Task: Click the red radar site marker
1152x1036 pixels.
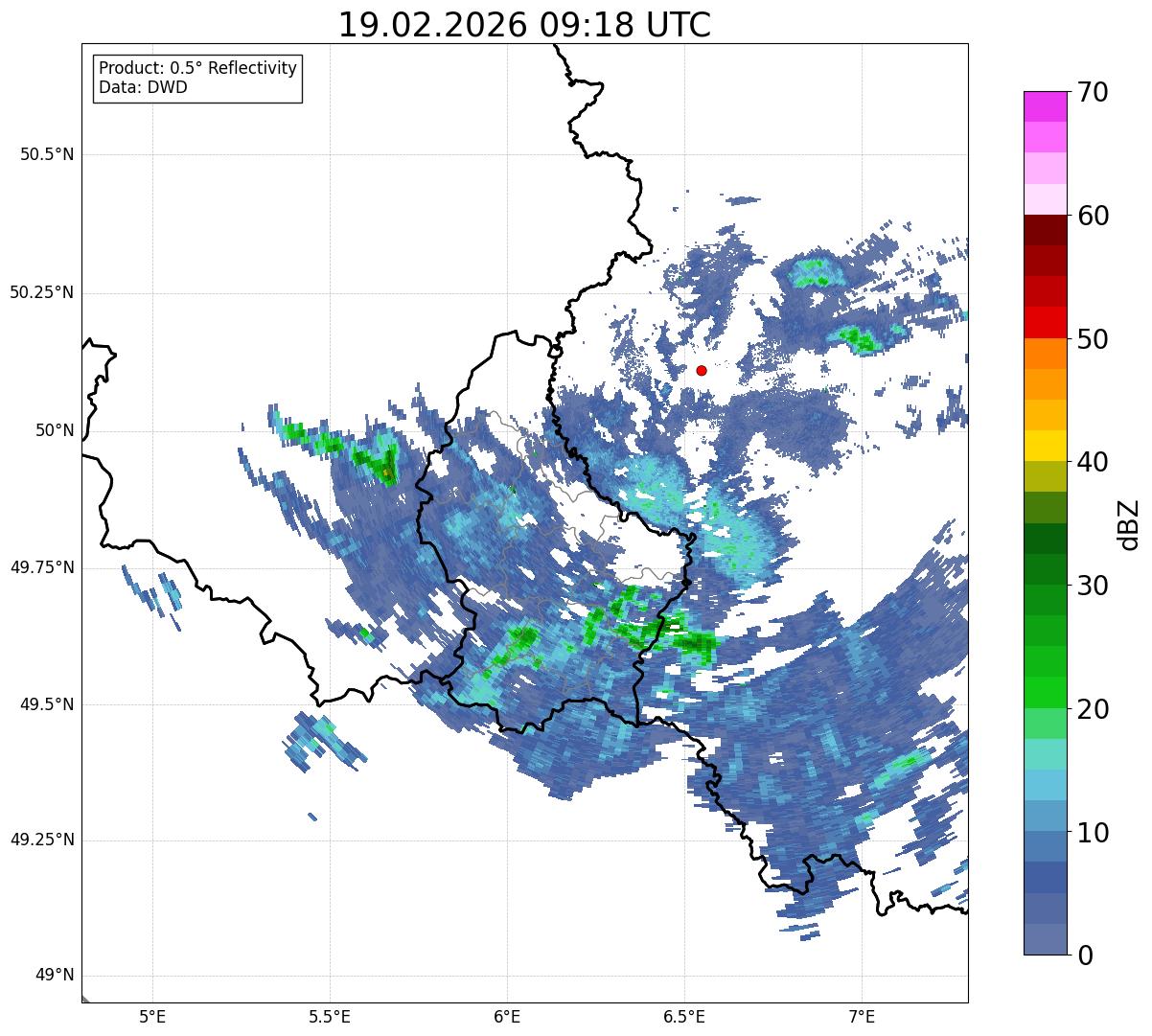Action: coord(702,370)
